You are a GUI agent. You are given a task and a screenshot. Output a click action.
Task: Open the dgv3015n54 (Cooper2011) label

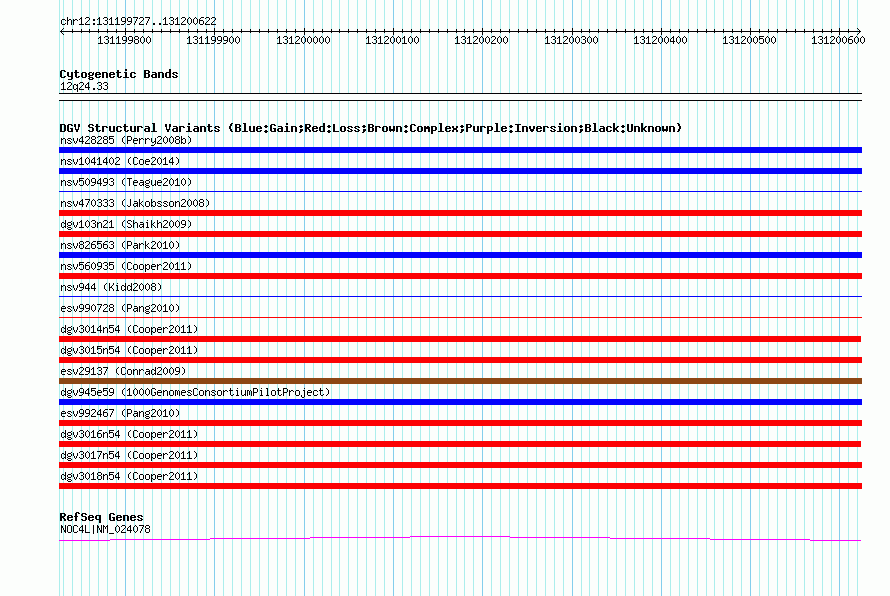pyautogui.click(x=129, y=350)
